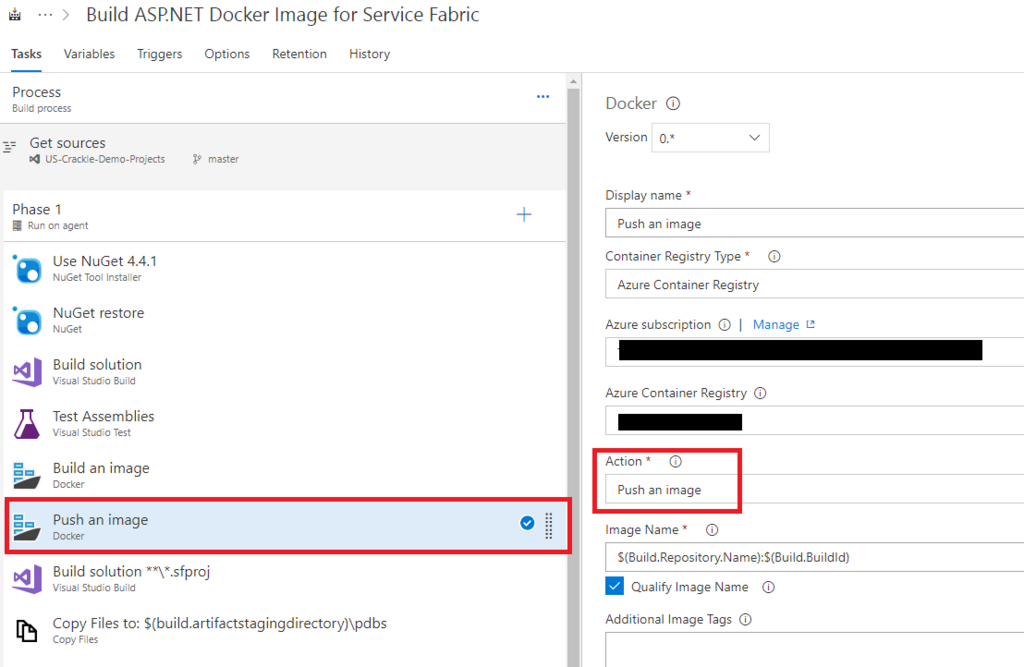Add a task to Phase 1
Screen dimensions: 1024x667
(524, 214)
